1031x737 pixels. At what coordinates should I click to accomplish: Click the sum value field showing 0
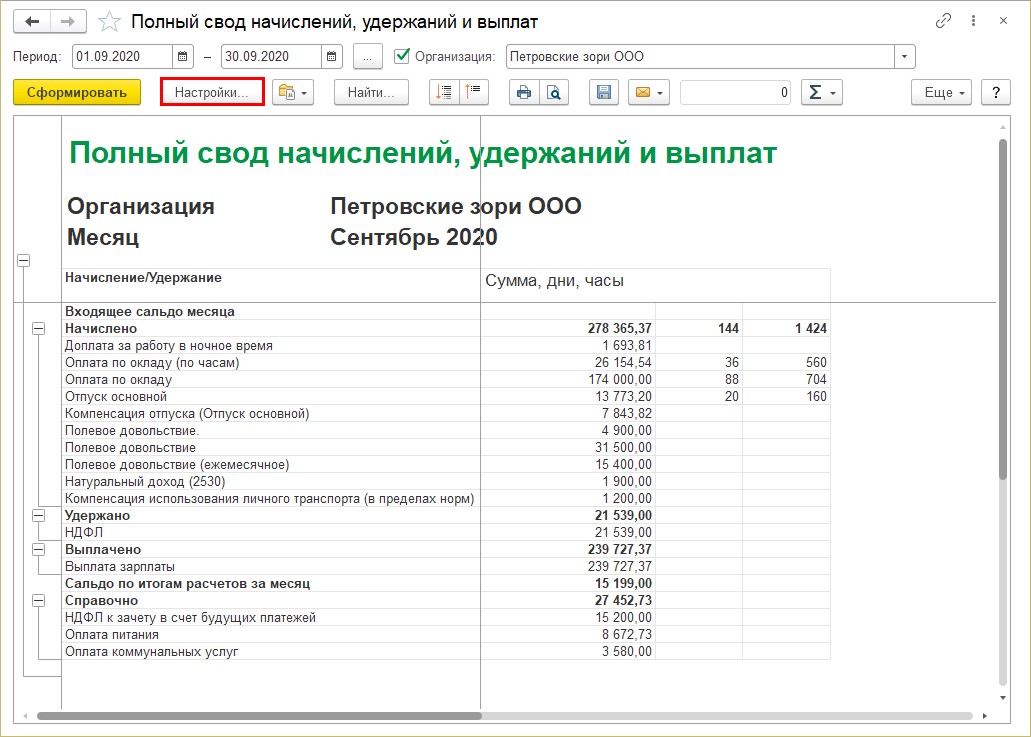[x=735, y=92]
